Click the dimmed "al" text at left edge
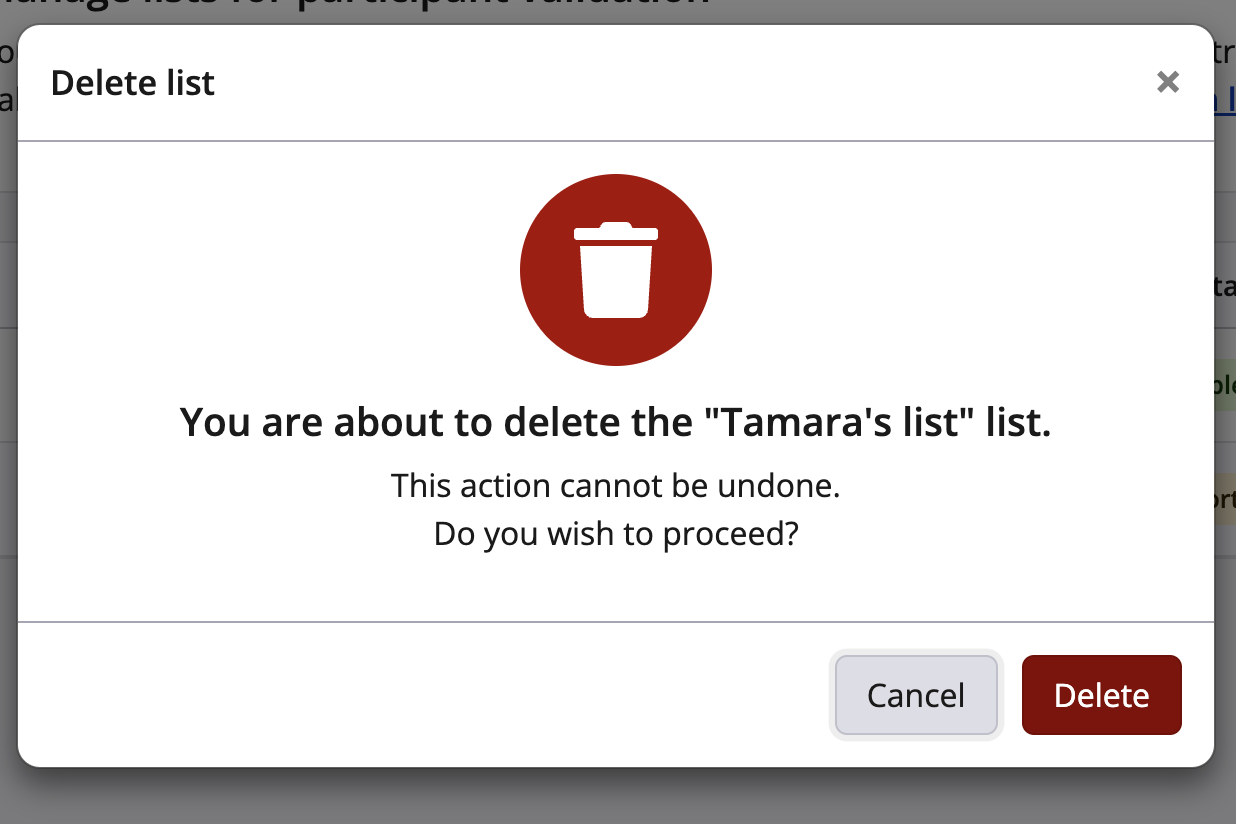 point(8,100)
